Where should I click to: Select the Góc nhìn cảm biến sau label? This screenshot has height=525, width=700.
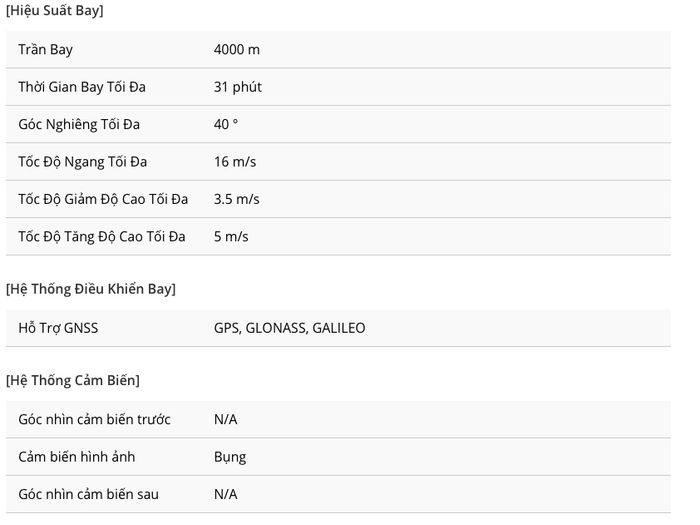88,495
